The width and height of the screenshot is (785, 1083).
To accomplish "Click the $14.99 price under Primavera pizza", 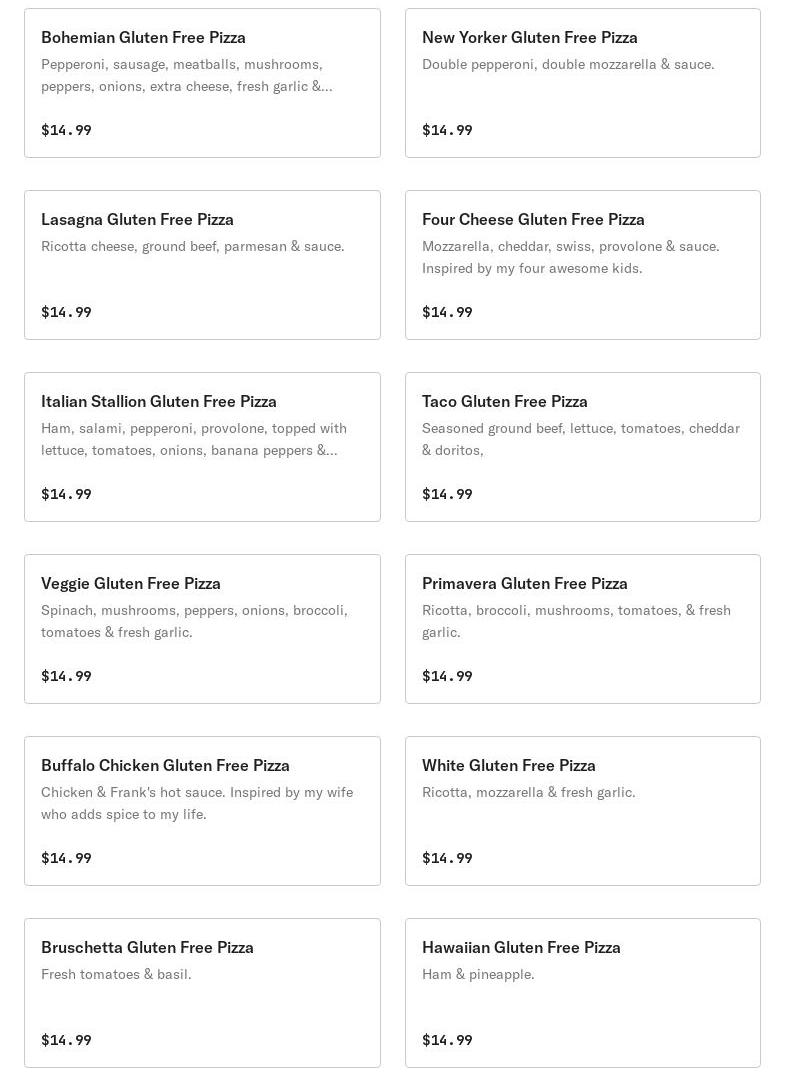I will pos(447,676).
